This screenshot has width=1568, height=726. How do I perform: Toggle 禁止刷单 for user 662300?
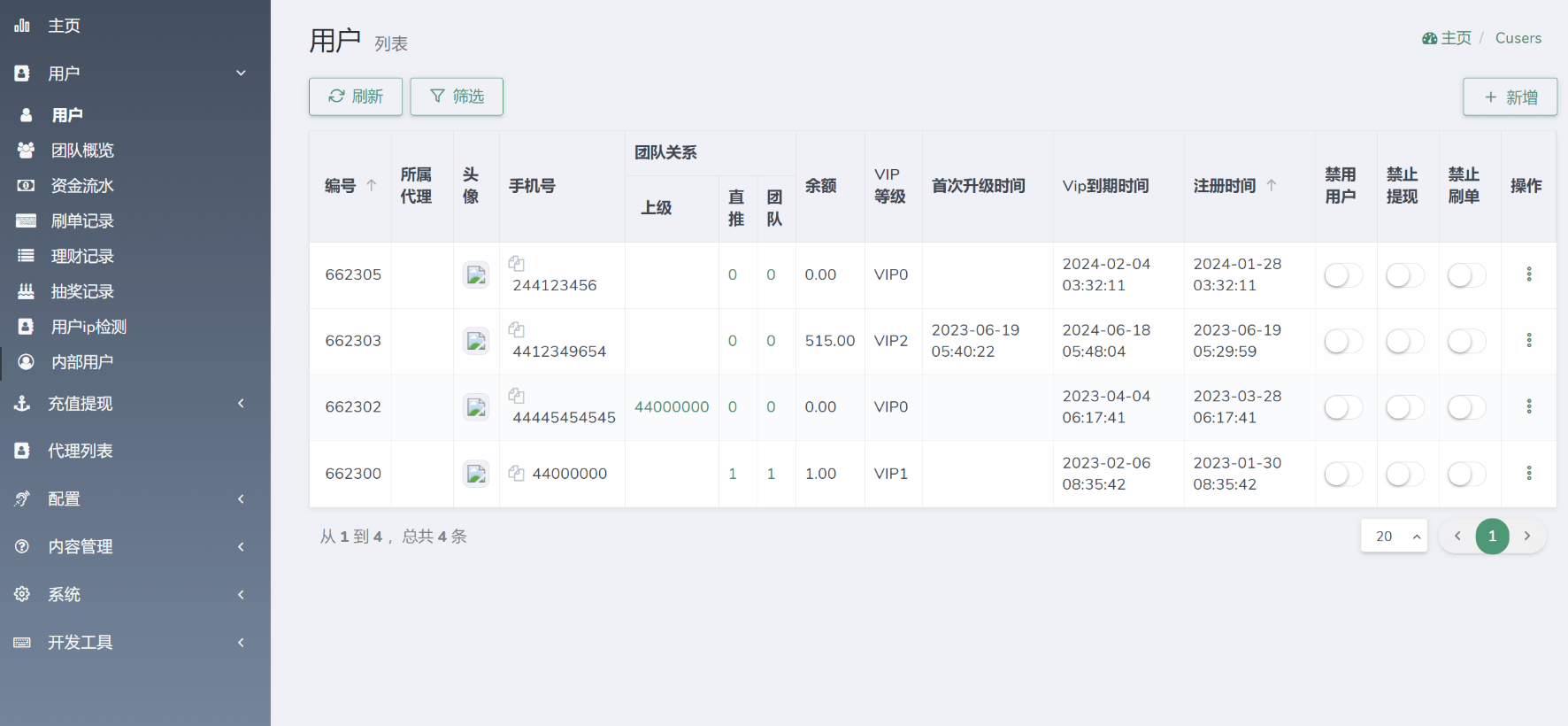click(1466, 475)
